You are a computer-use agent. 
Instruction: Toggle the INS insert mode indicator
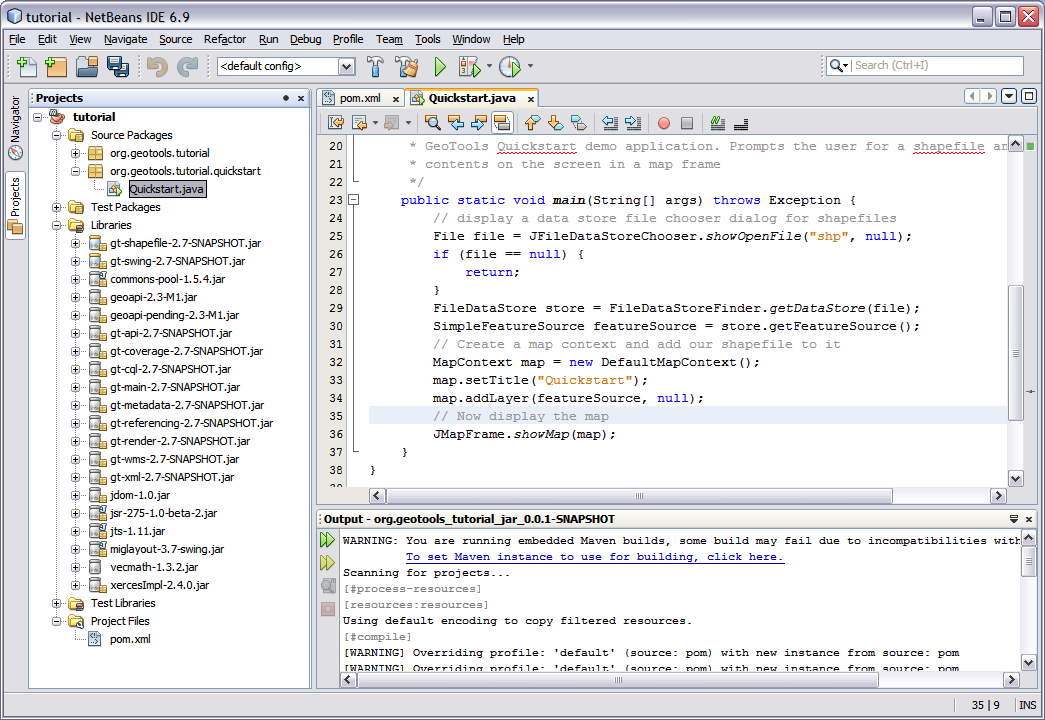pos(1027,705)
